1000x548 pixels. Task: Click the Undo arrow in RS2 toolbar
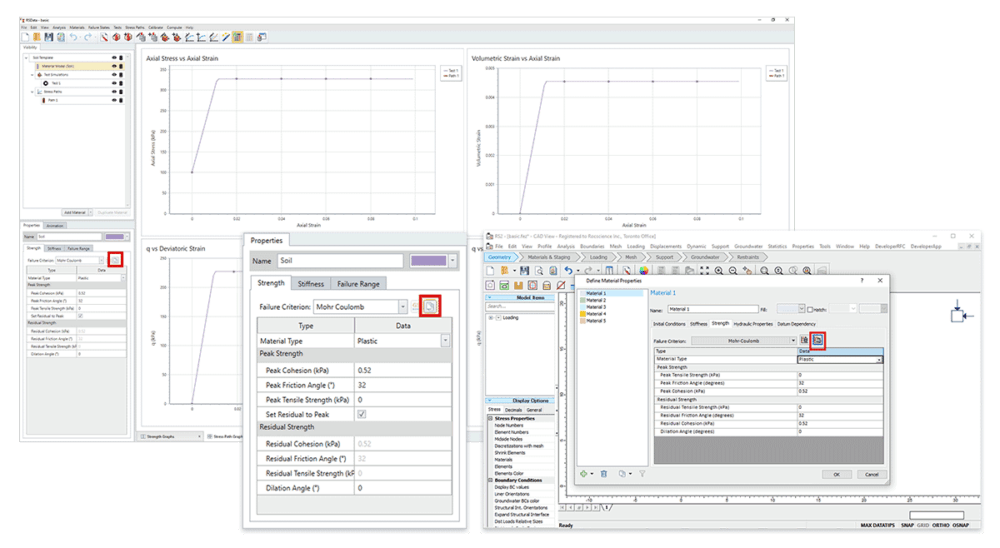click(567, 271)
